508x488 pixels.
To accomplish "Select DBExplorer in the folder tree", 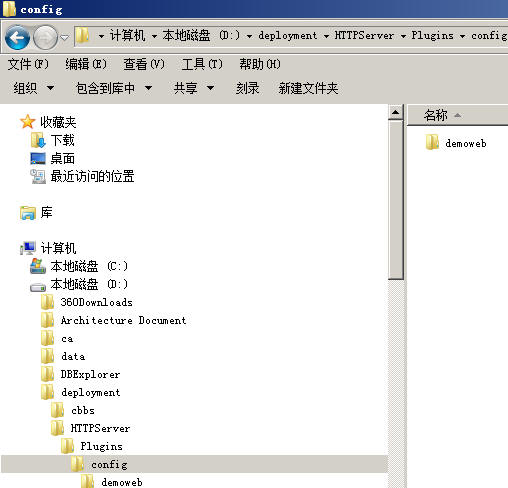I will tap(90, 374).
